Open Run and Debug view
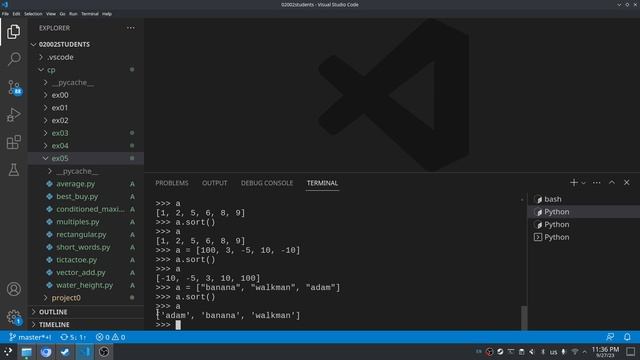640x360 pixels. (13, 115)
